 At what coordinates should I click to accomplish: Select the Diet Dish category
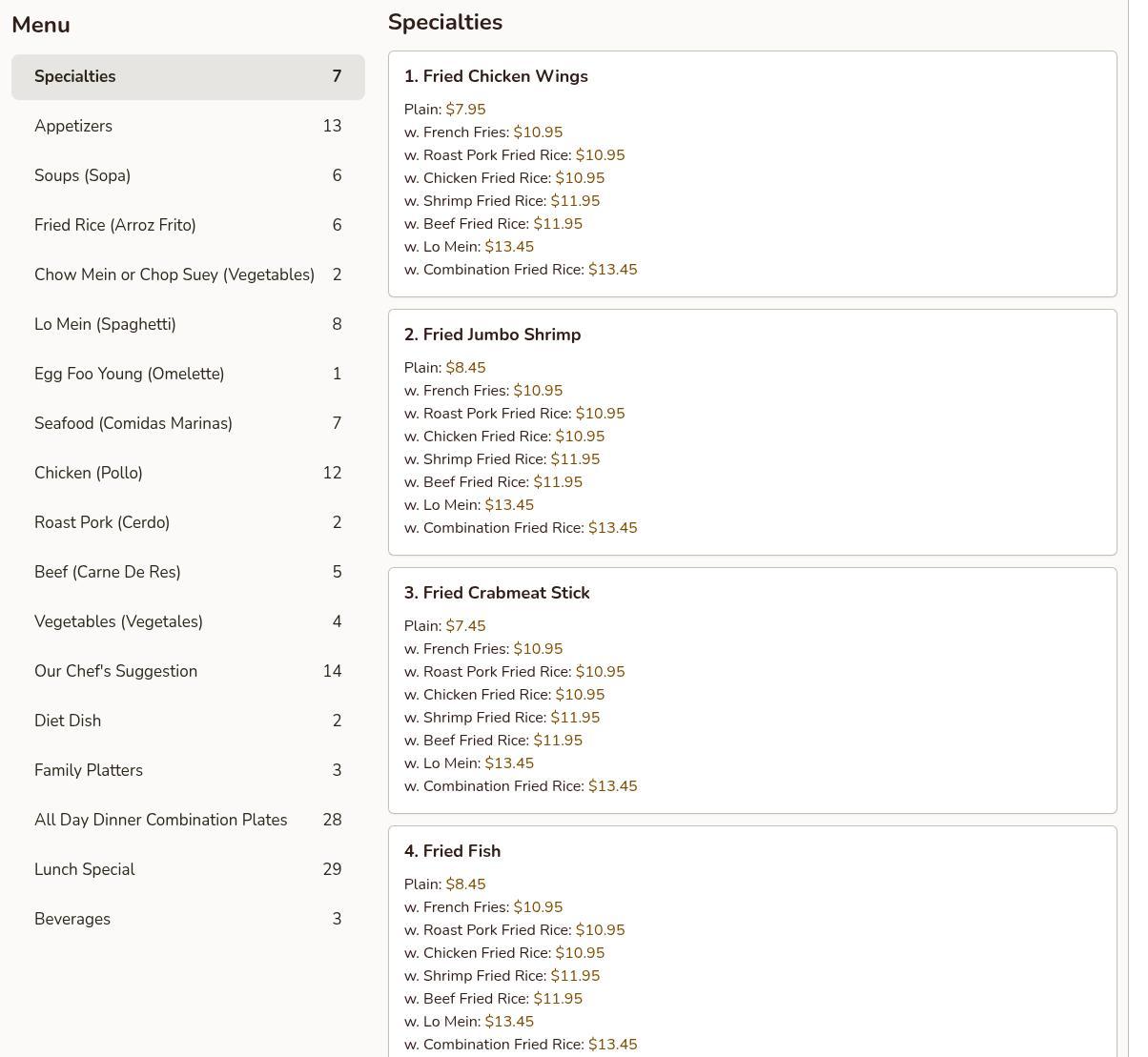(188, 722)
